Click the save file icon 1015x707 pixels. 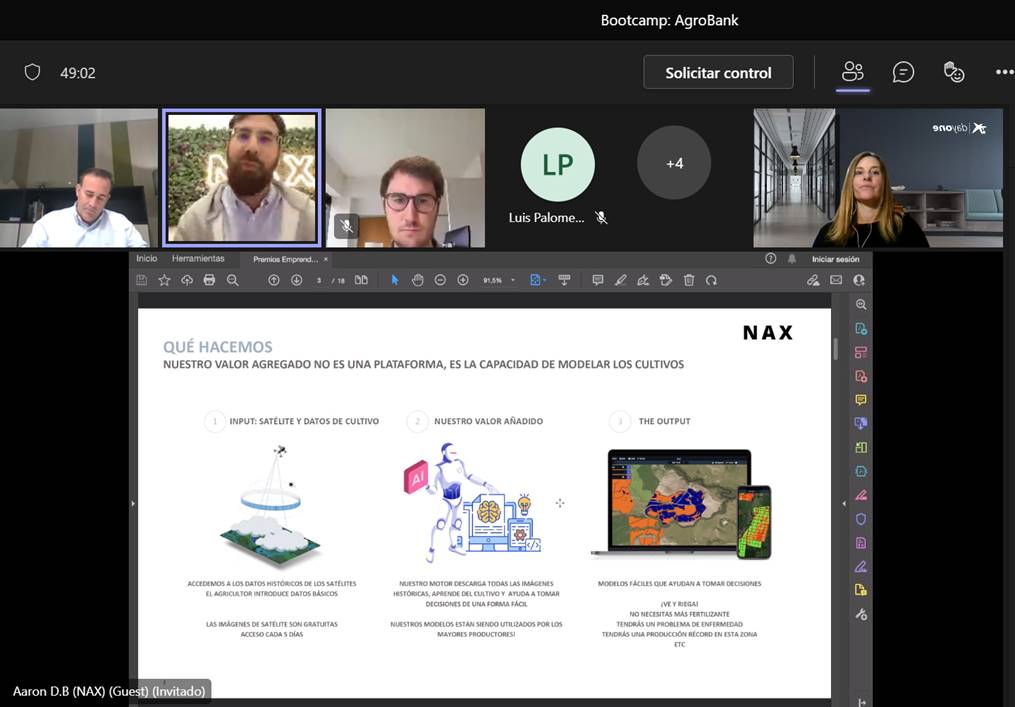point(142,280)
